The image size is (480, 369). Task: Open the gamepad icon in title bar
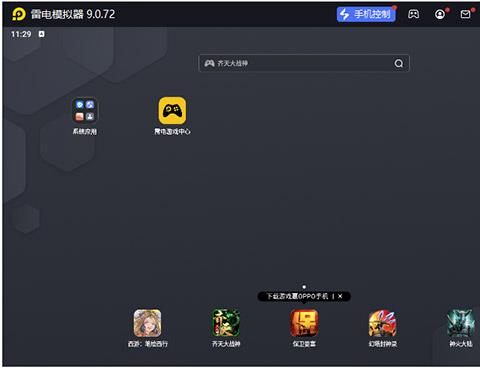coord(414,14)
